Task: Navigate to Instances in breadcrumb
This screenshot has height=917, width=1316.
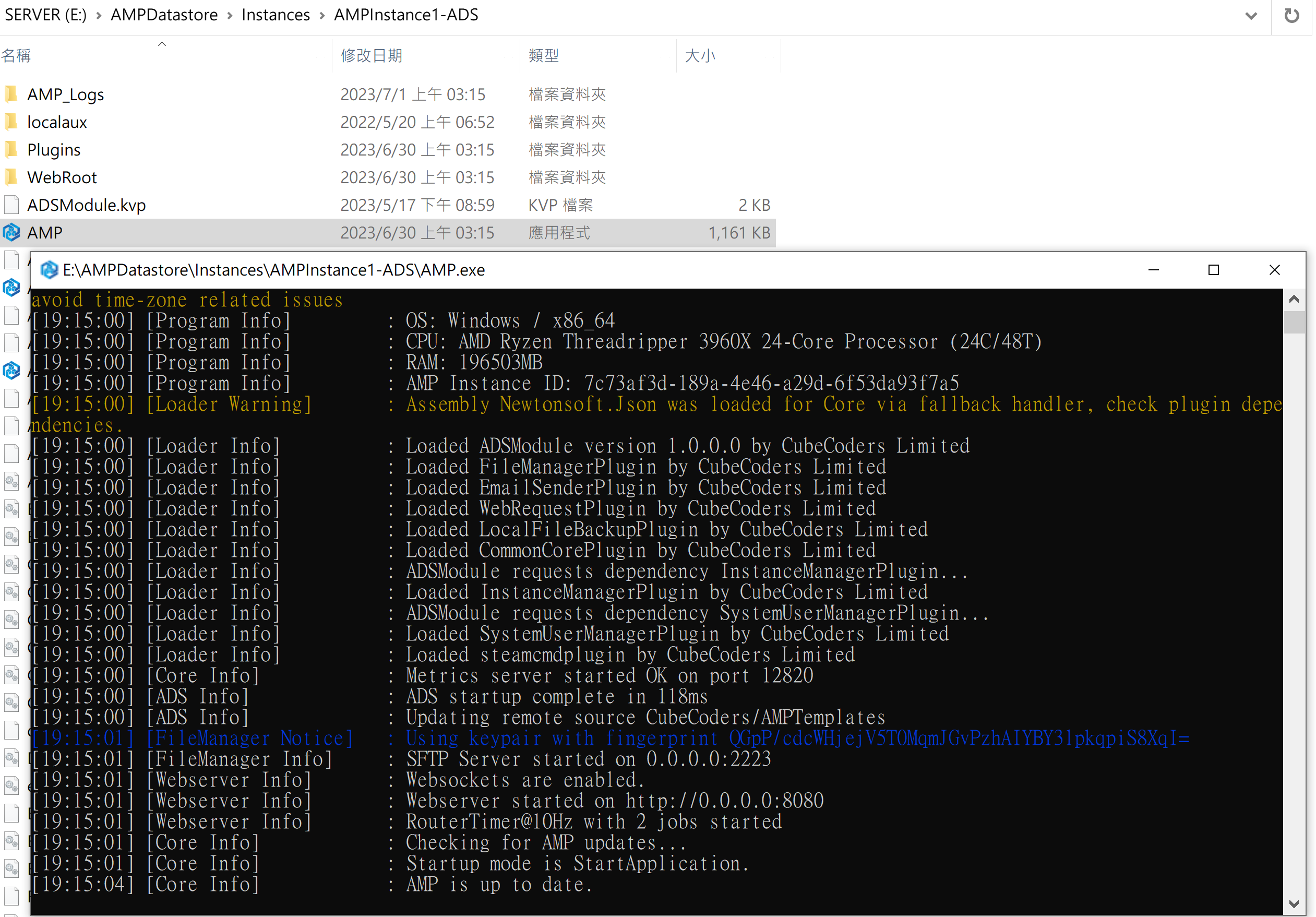Action: click(276, 15)
